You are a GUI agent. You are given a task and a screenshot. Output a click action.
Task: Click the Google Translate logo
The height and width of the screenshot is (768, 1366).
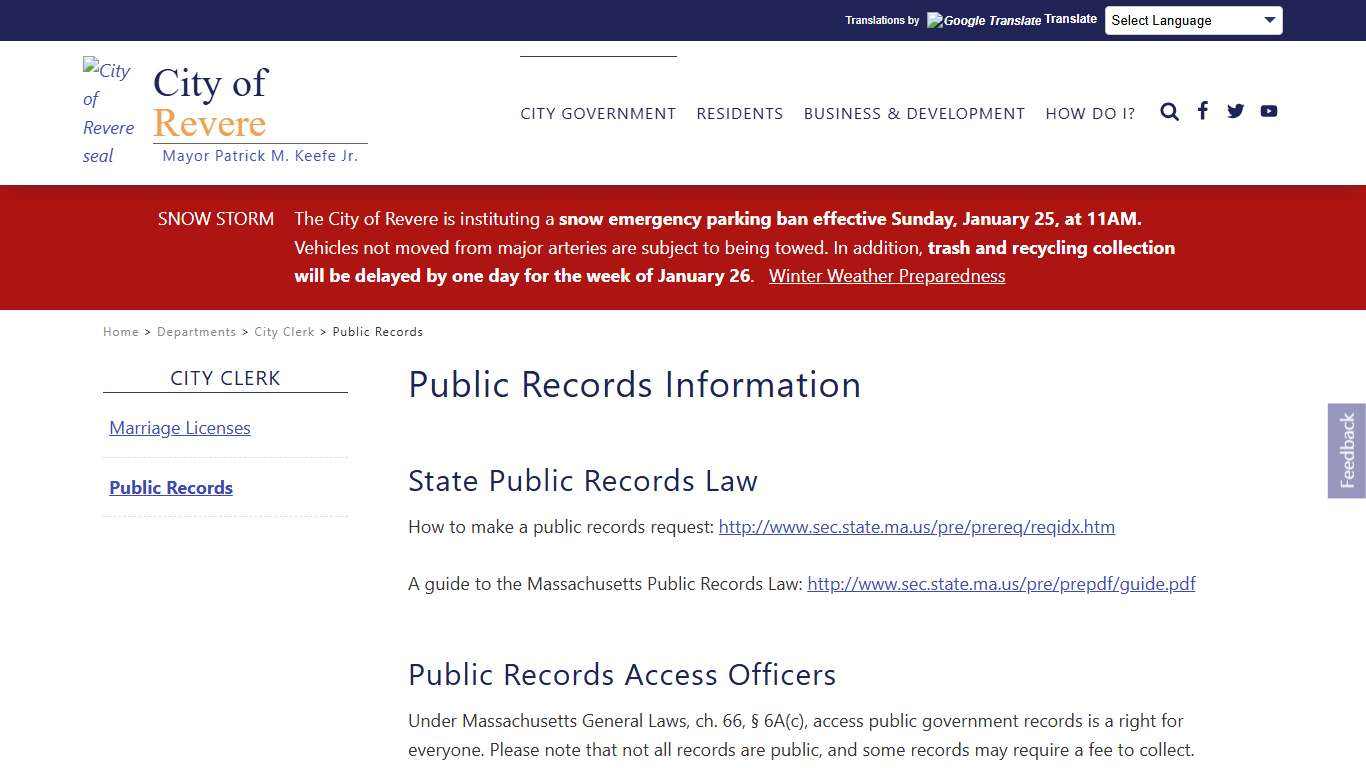[x=983, y=20]
